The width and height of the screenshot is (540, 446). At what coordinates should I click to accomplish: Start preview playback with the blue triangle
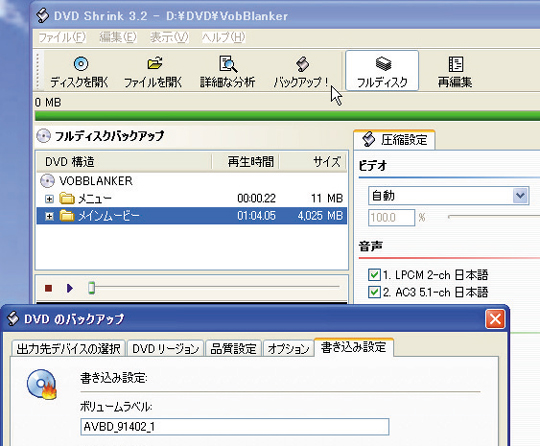click(70, 288)
